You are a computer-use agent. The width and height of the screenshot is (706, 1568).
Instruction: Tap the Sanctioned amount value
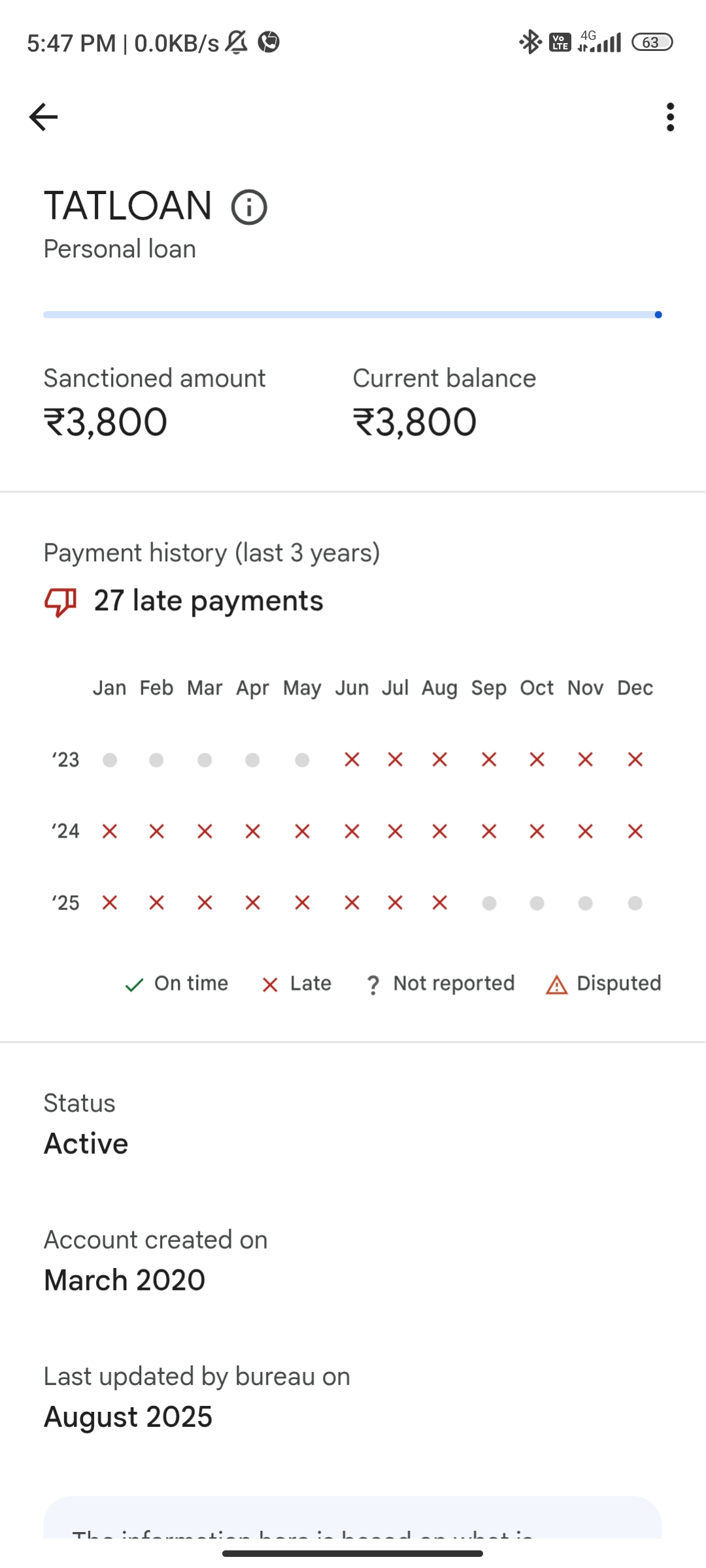[x=105, y=422]
